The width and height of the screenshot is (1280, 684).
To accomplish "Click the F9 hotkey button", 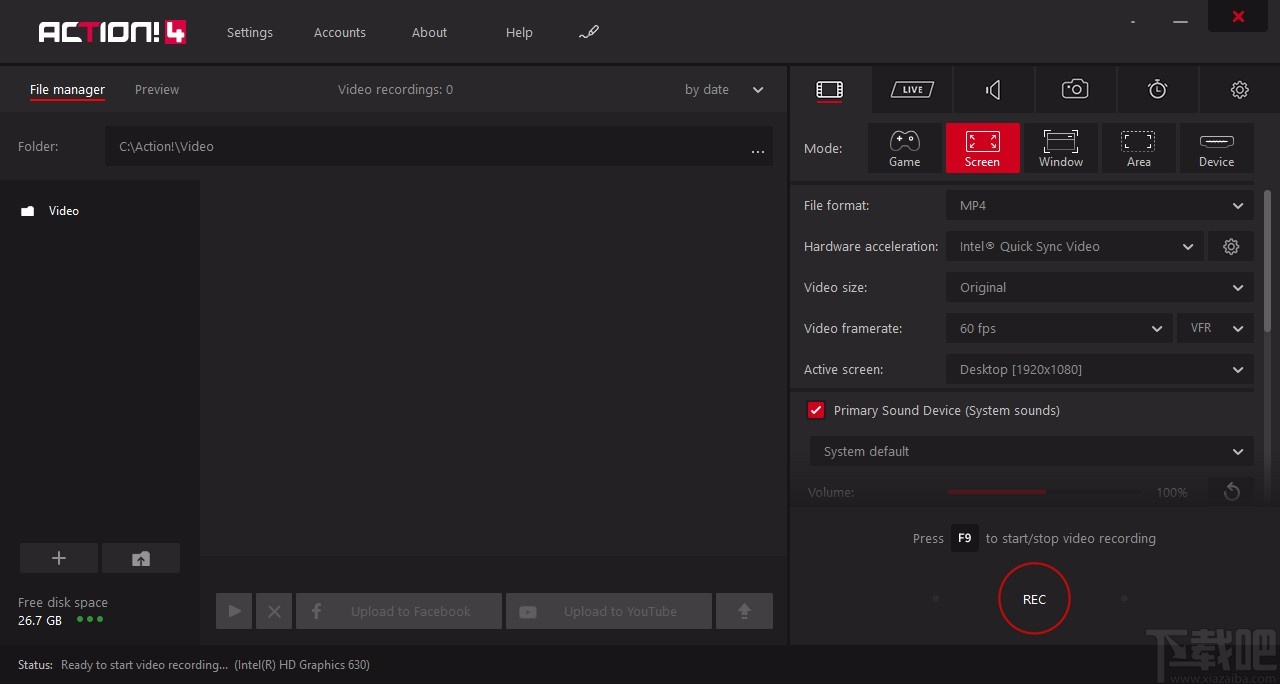I will point(964,538).
